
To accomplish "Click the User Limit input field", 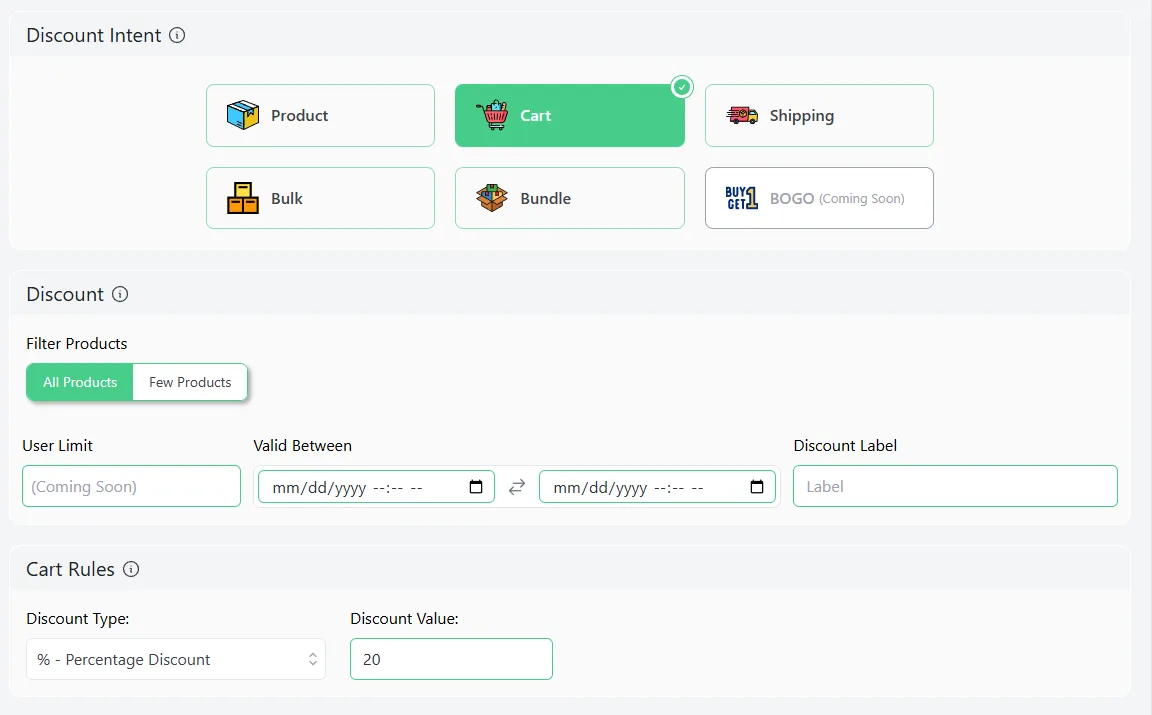I will 132,486.
